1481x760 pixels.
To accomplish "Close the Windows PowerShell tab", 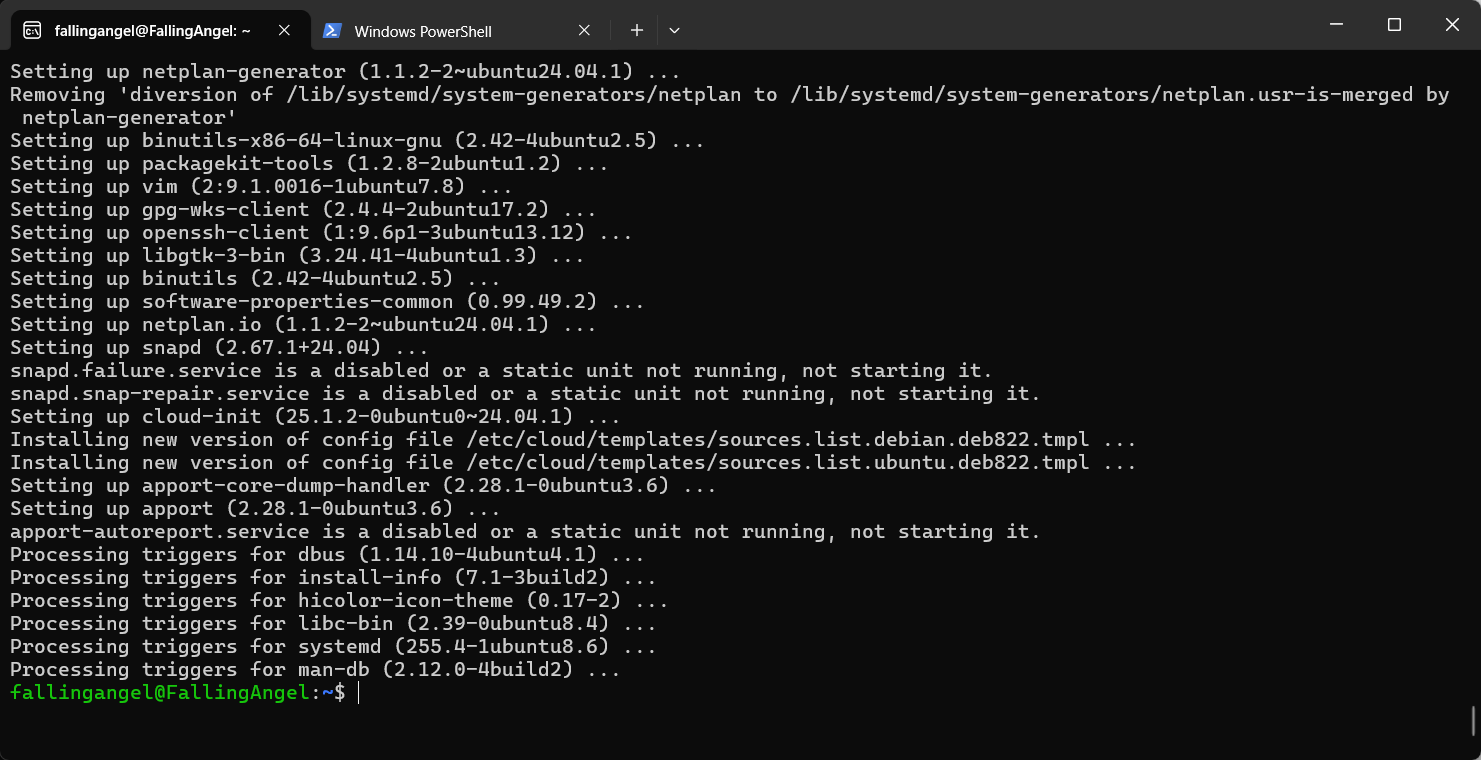I will coord(585,30).
